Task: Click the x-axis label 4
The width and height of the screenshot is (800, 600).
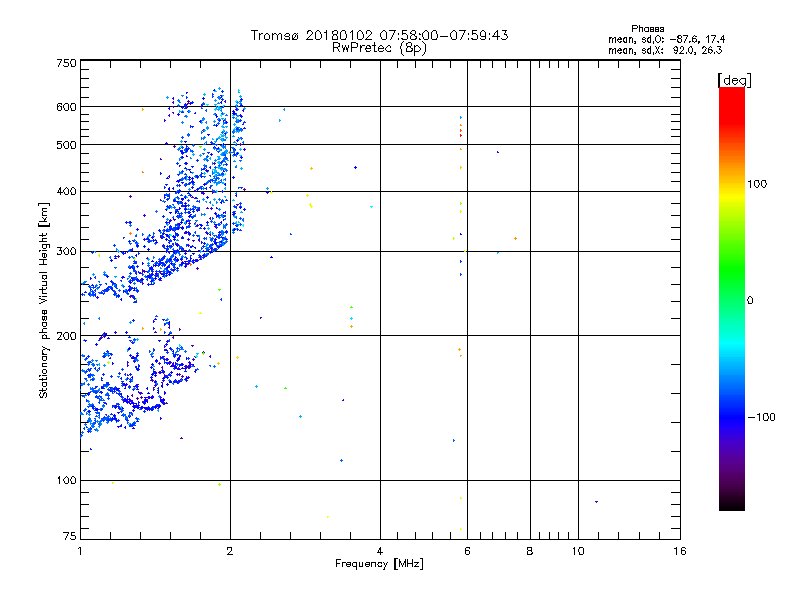Action: pos(380,551)
